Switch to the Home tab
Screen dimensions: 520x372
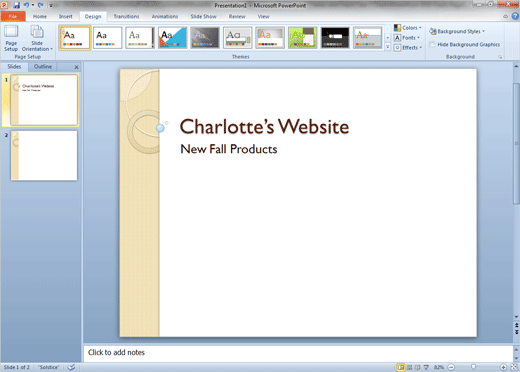[40, 16]
